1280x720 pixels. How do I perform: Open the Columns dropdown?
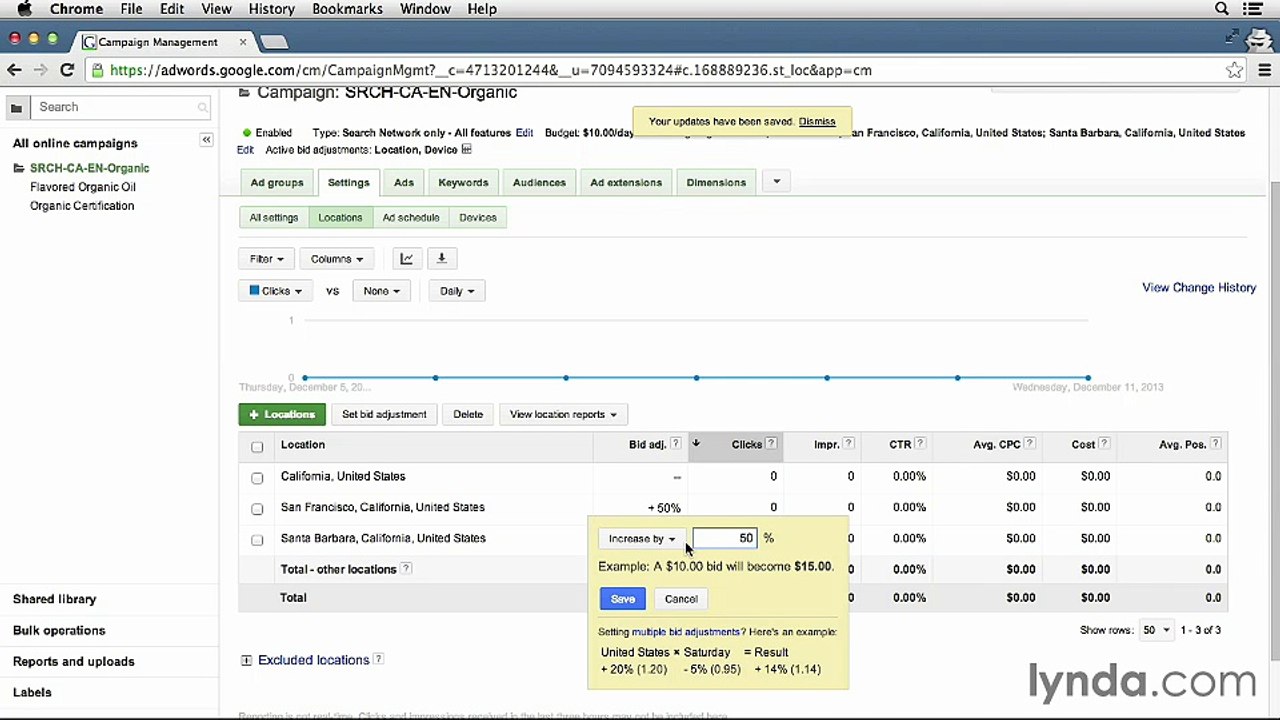[x=337, y=259]
